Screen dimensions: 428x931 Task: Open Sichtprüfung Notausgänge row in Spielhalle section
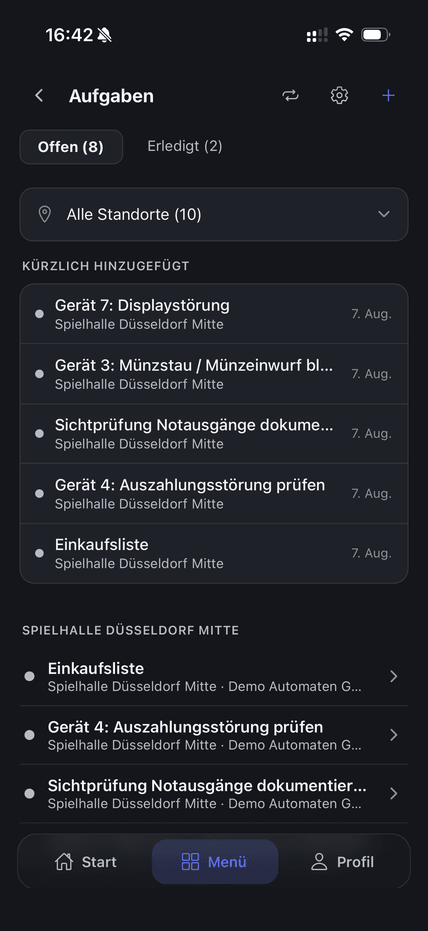214,794
